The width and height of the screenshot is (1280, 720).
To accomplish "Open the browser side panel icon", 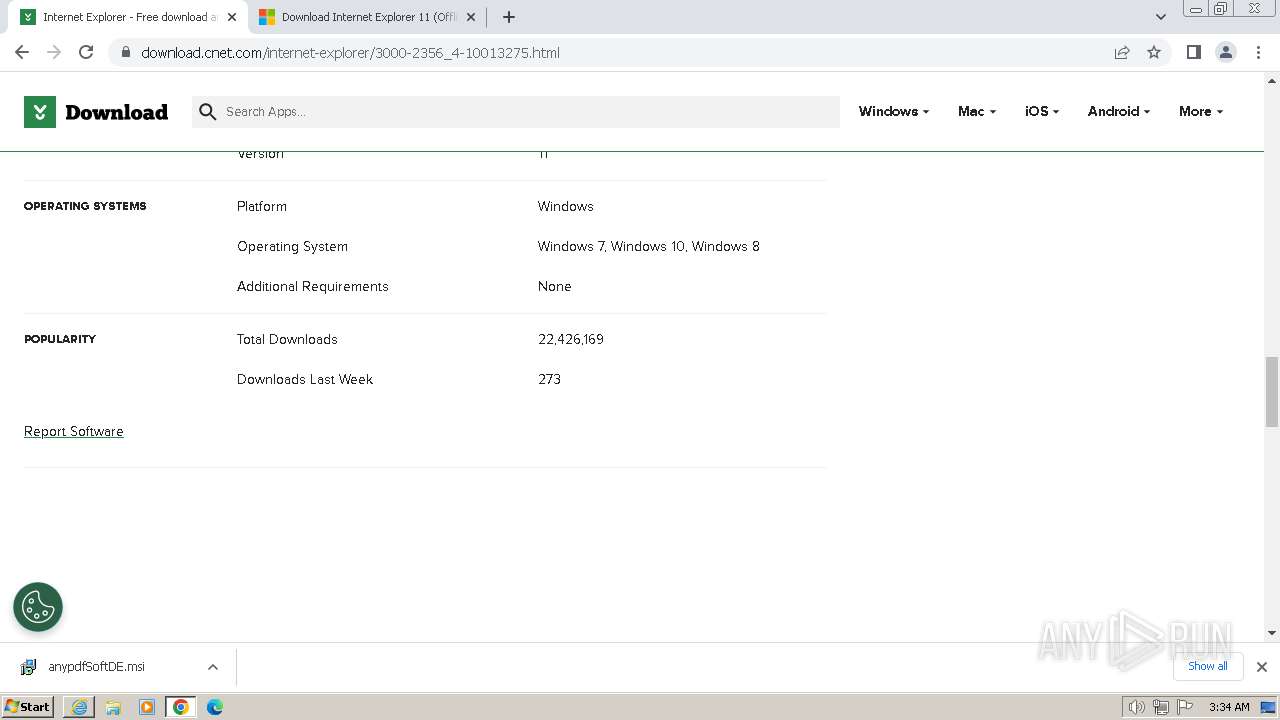I will pyautogui.click(x=1193, y=52).
